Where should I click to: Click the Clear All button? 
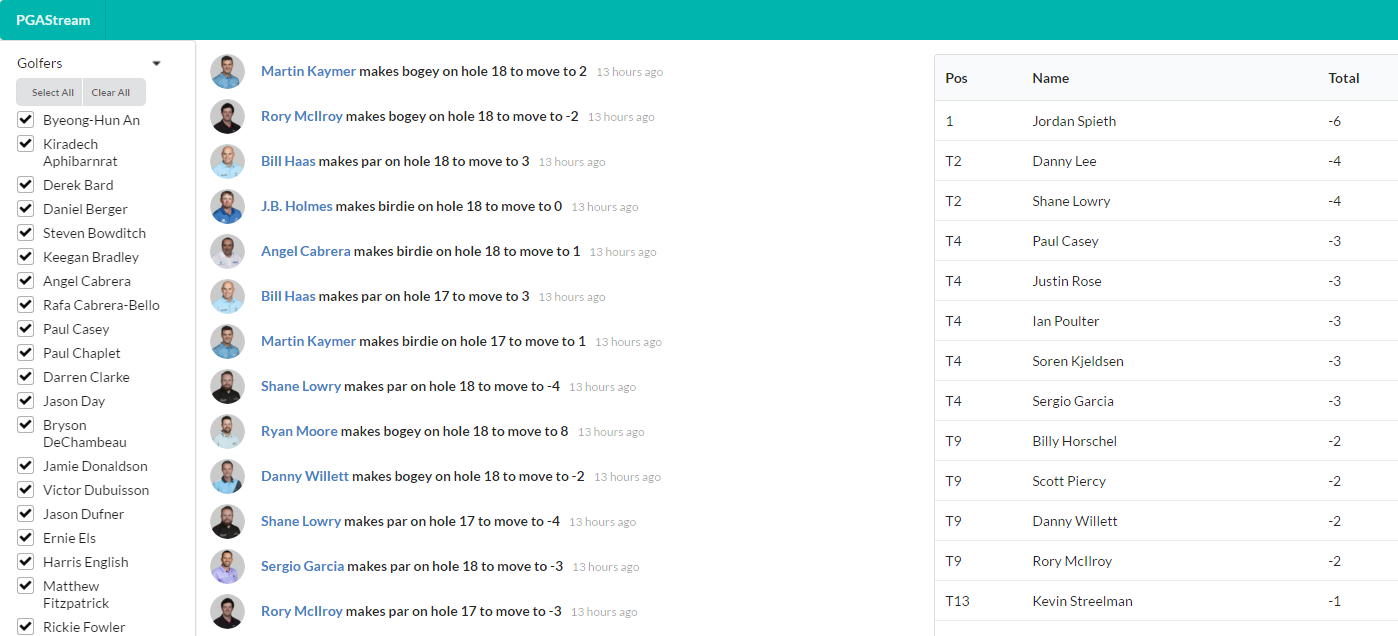pos(111,92)
